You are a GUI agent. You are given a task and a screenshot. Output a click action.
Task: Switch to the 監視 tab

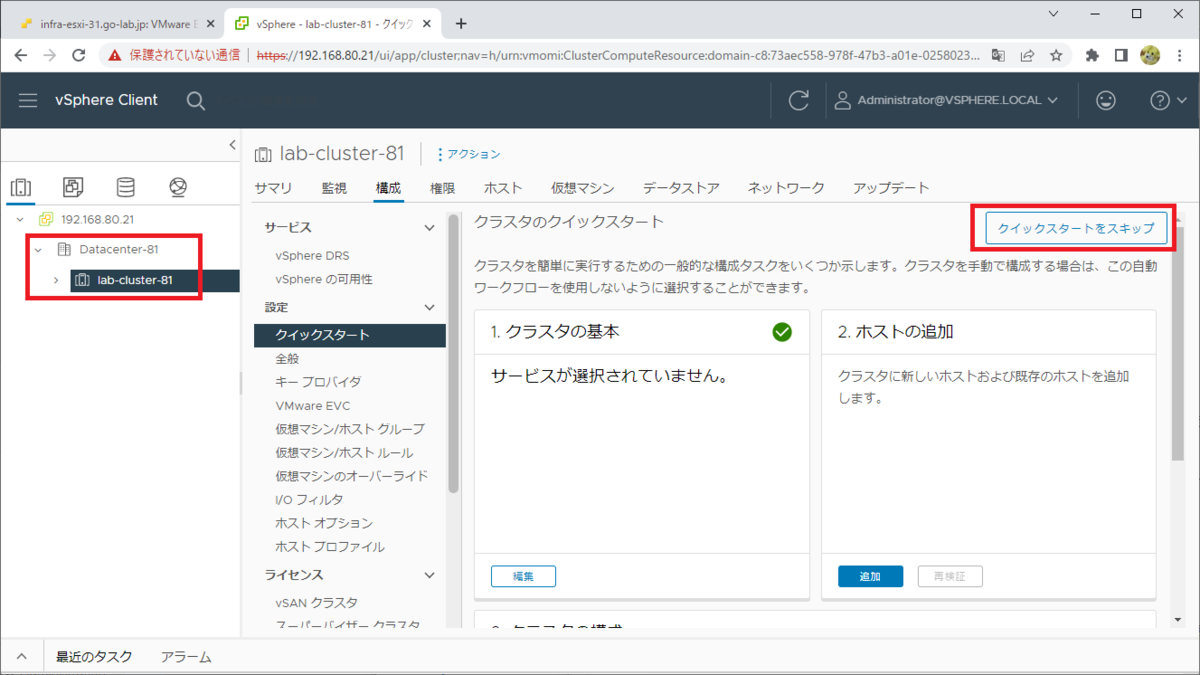(334, 188)
